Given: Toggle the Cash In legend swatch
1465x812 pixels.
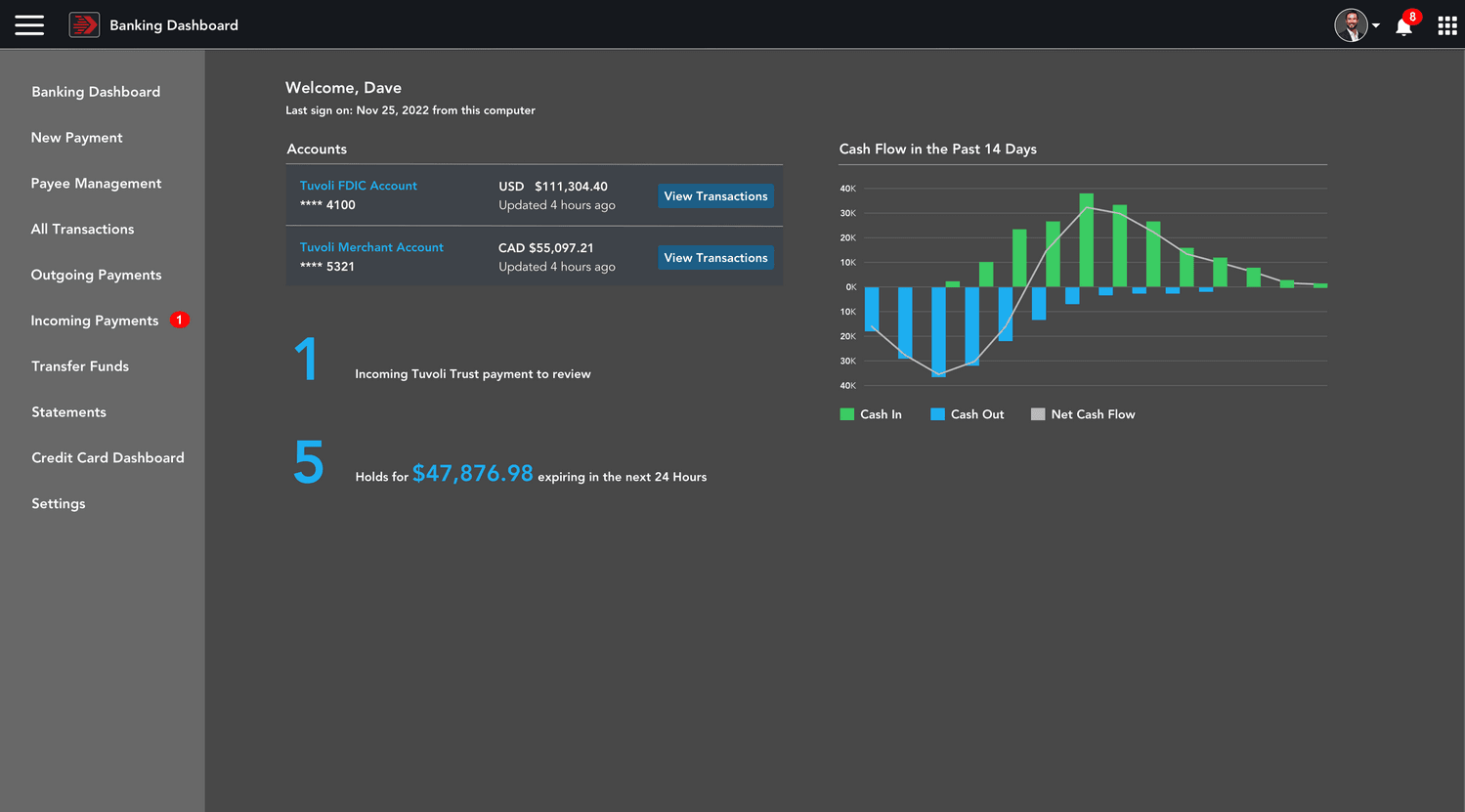Looking at the screenshot, I should coord(847,414).
